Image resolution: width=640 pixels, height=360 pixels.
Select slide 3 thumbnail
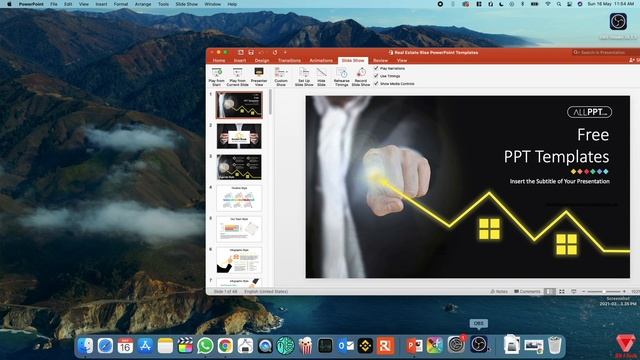[x=239, y=167]
